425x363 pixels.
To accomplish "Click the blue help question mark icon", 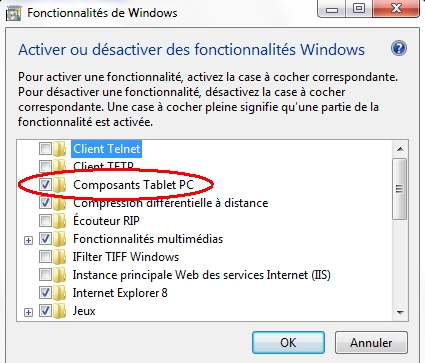I will click(399, 49).
